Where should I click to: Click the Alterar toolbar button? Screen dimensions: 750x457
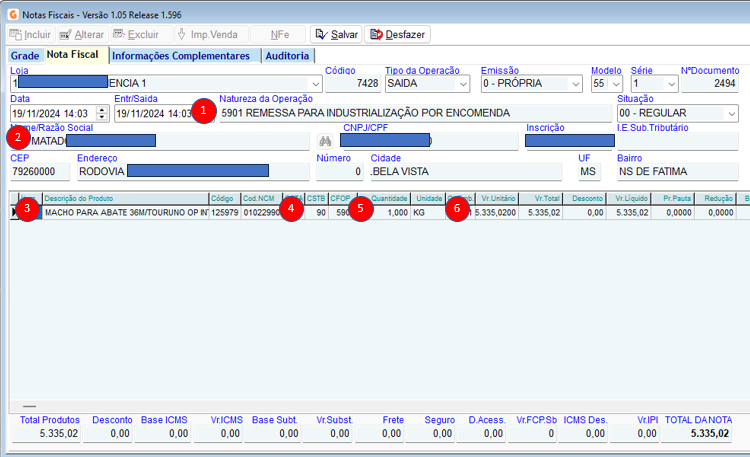pyautogui.click(x=82, y=34)
